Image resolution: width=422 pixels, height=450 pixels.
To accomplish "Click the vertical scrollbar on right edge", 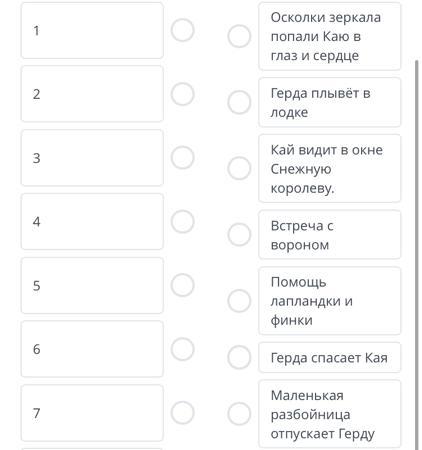I will [x=416, y=255].
